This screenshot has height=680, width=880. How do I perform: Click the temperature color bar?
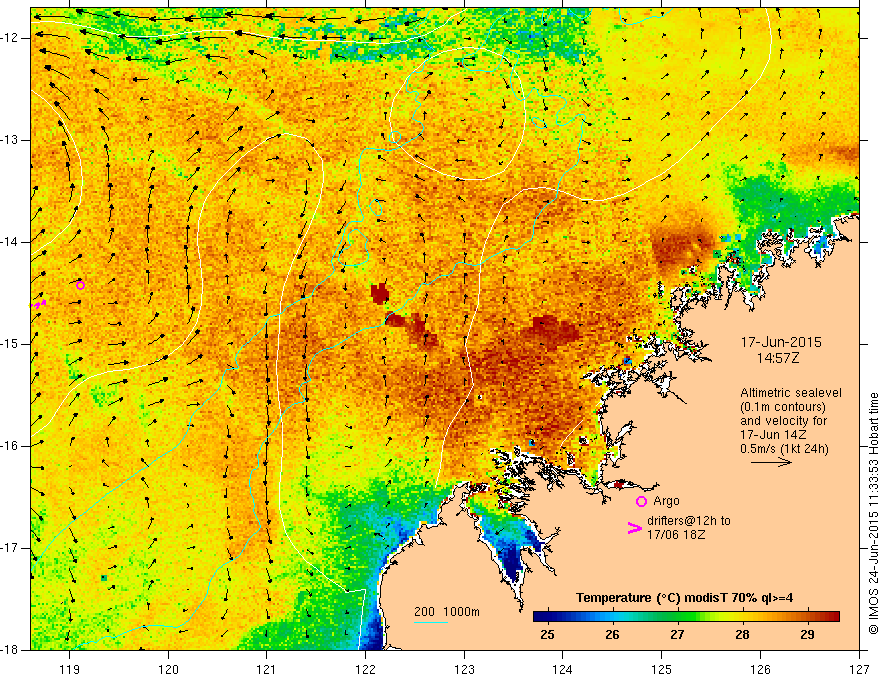pyautogui.click(x=686, y=617)
